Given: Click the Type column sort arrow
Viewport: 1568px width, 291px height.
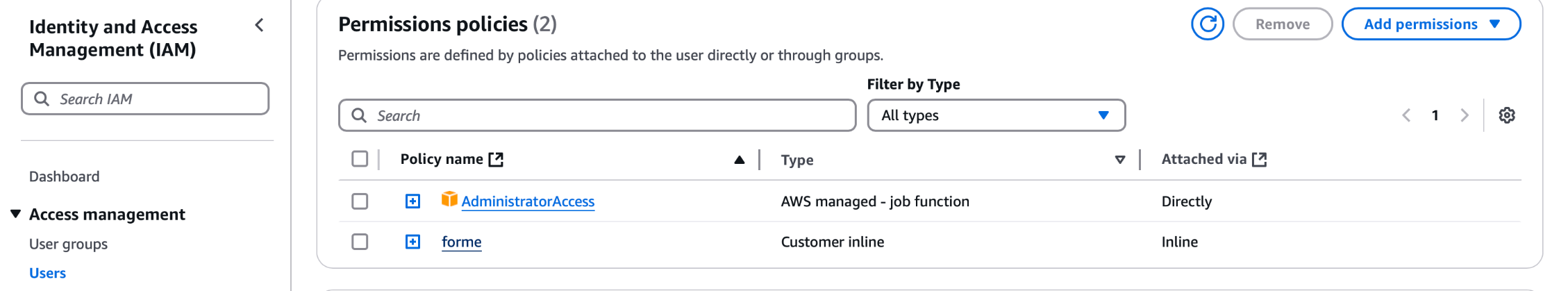Looking at the screenshot, I should [x=1119, y=160].
